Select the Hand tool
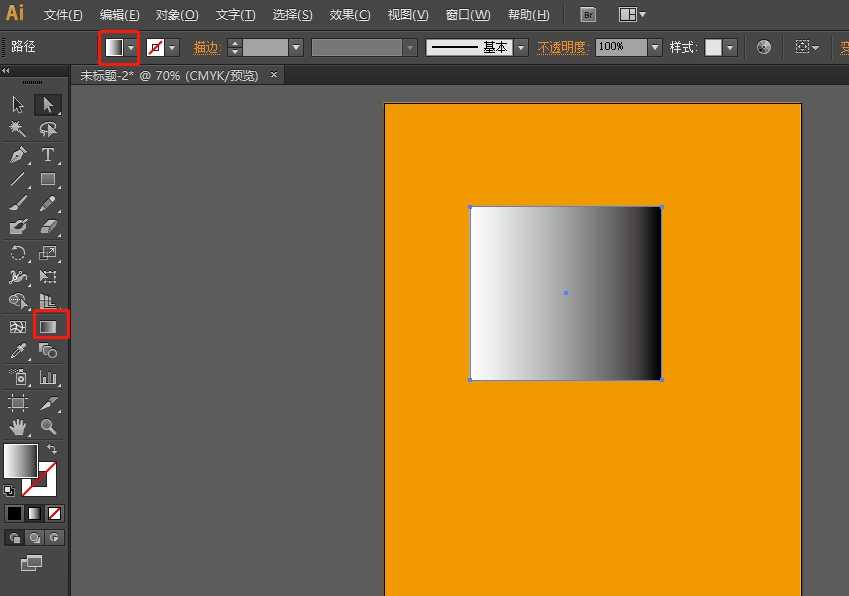This screenshot has height=596, width=849. tap(18, 427)
